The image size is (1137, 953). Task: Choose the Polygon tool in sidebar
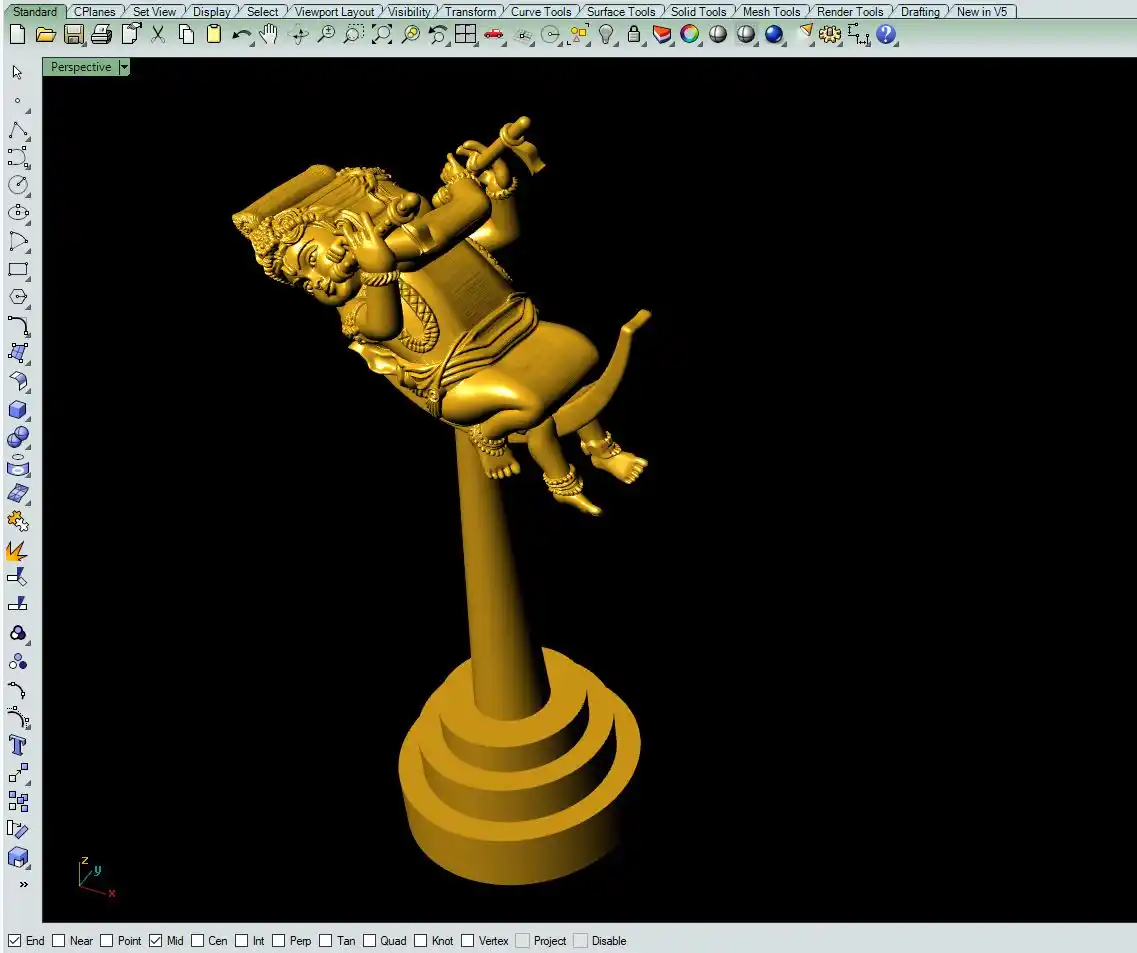18,297
